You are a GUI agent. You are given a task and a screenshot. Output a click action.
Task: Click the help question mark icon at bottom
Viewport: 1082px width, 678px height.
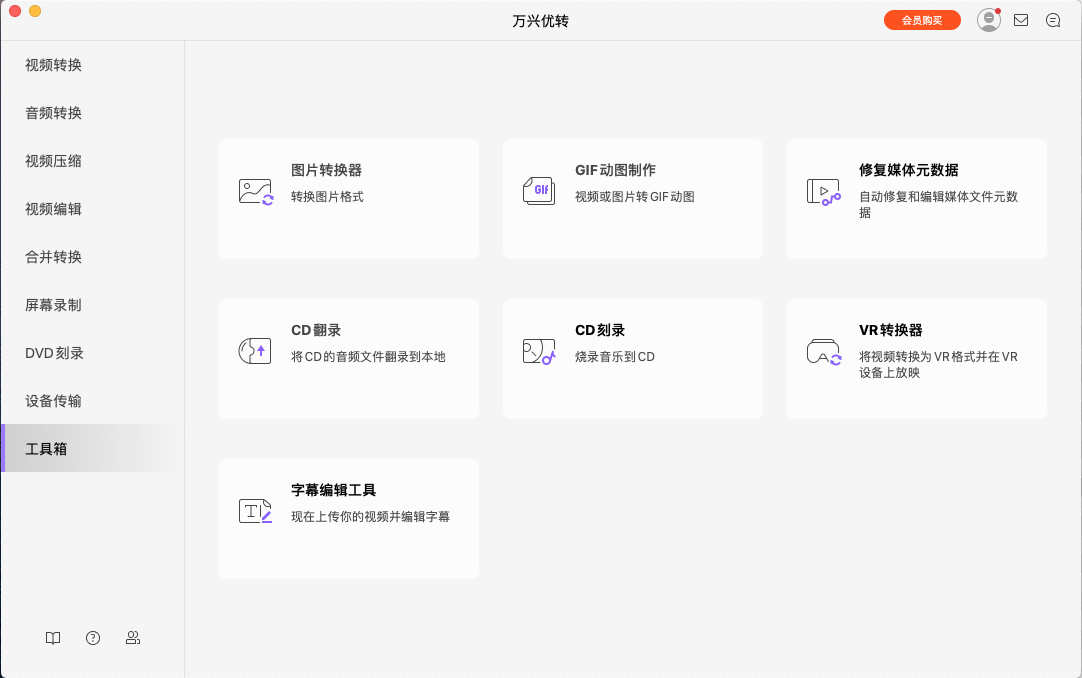point(92,638)
